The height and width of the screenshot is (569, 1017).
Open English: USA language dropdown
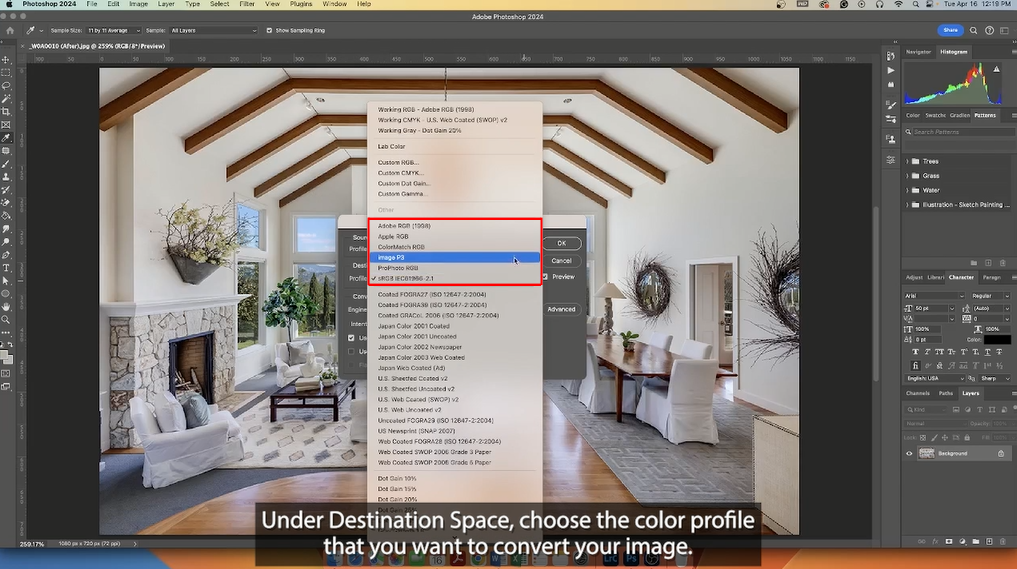click(x=935, y=378)
